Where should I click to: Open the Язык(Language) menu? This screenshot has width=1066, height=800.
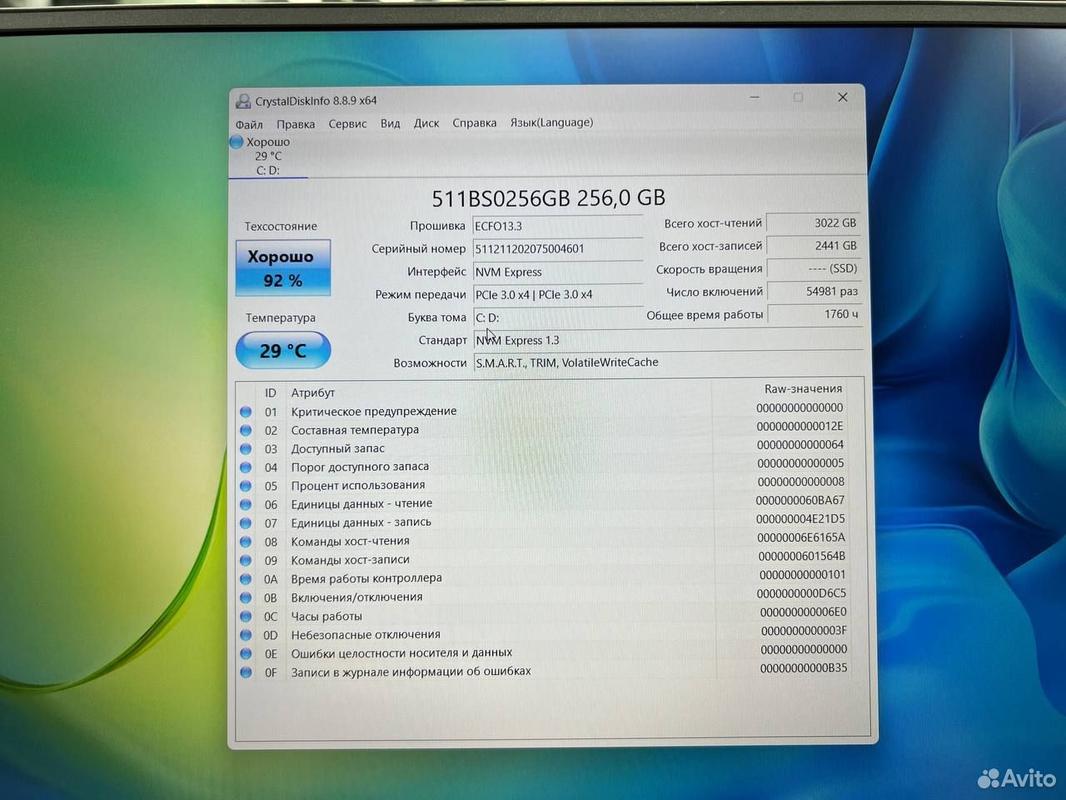551,122
